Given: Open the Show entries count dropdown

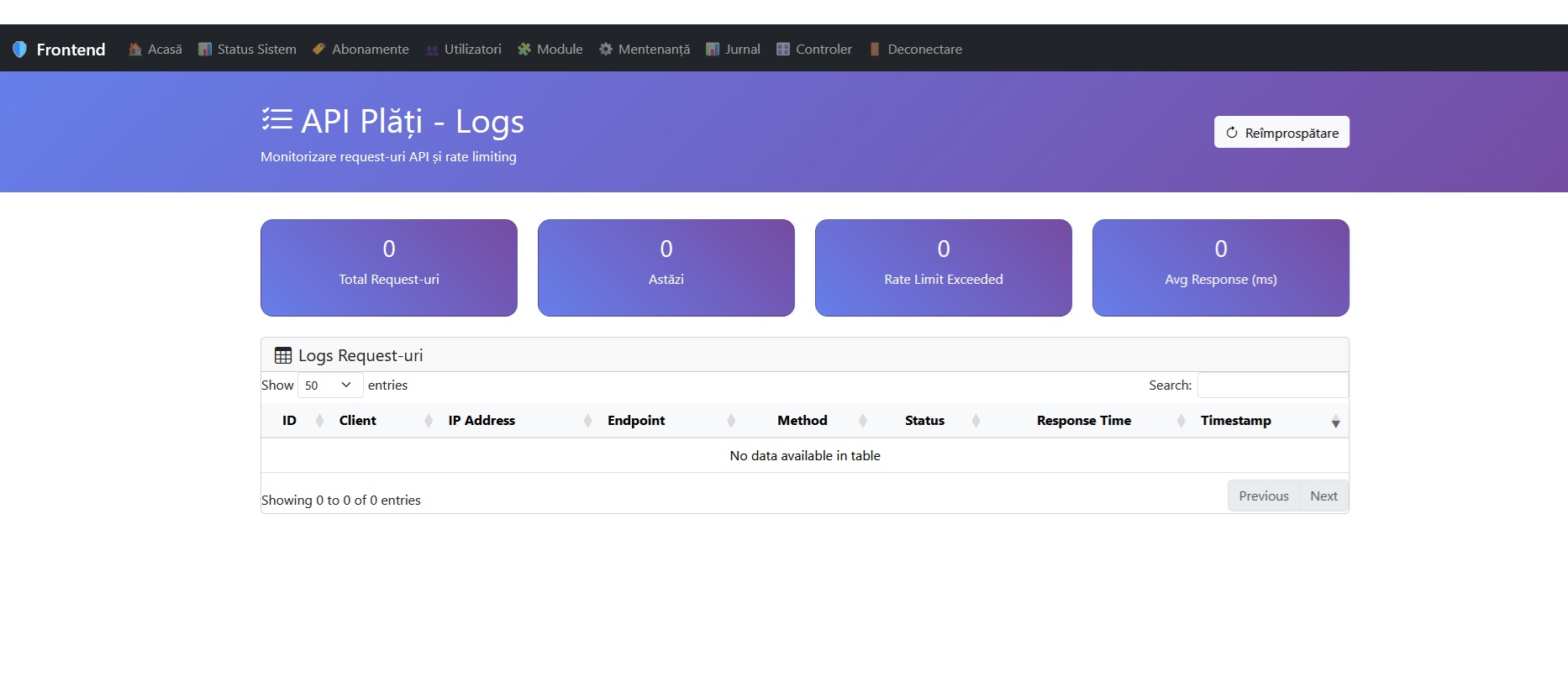Looking at the screenshot, I should (x=329, y=385).
